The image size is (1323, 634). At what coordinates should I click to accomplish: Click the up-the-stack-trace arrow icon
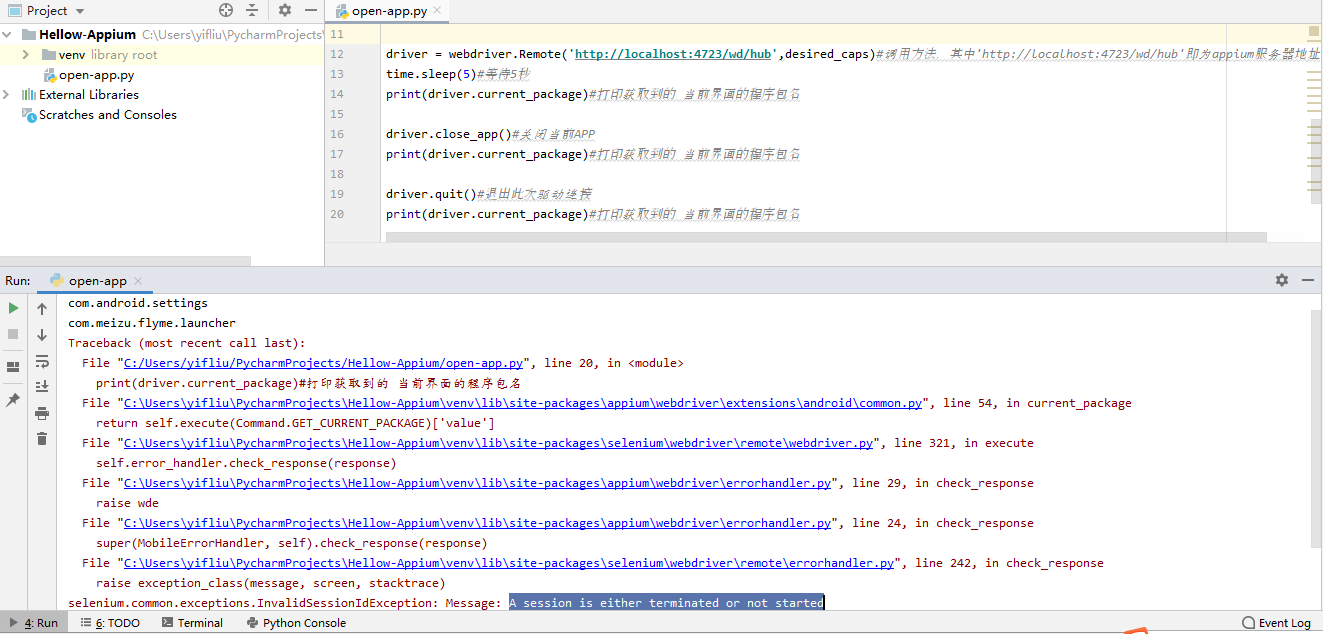[x=41, y=307]
